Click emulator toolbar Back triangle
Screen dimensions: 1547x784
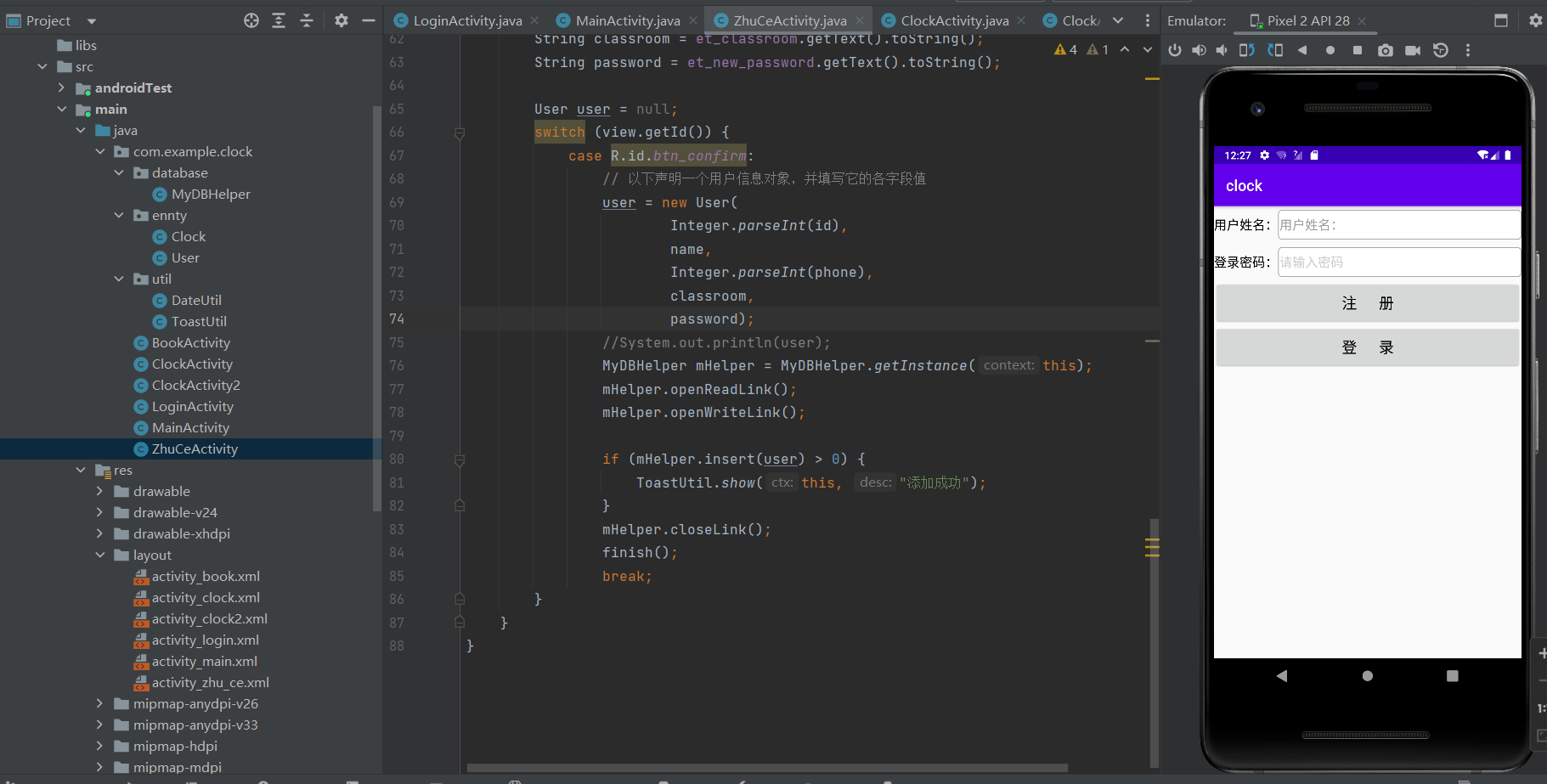coord(1302,50)
